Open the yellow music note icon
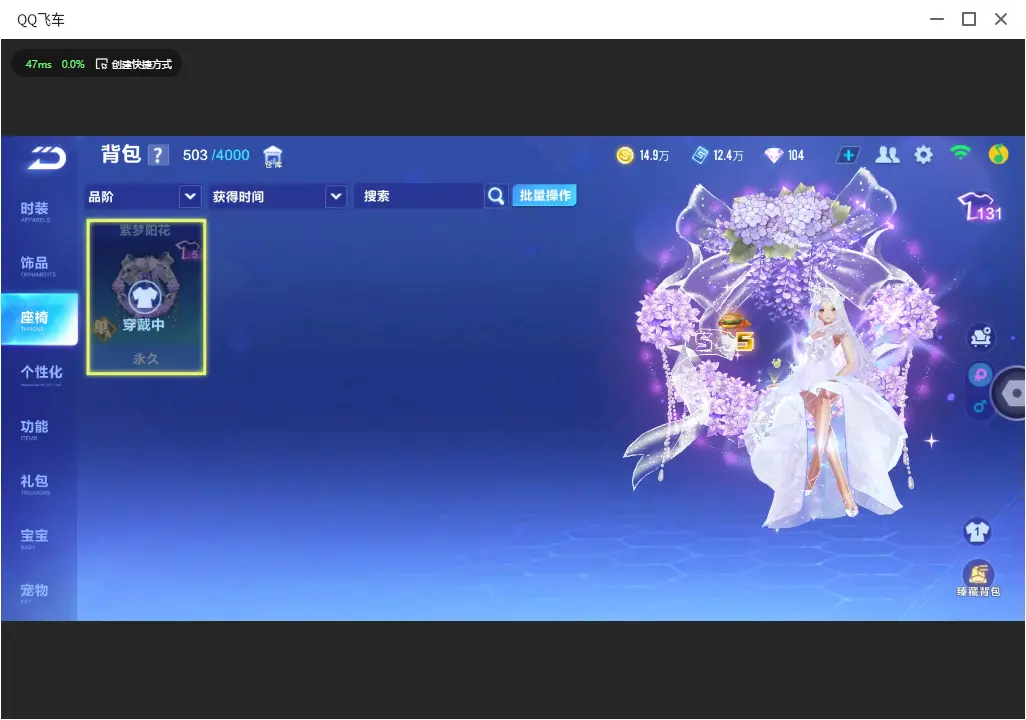The height and width of the screenshot is (720, 1026). (998, 154)
